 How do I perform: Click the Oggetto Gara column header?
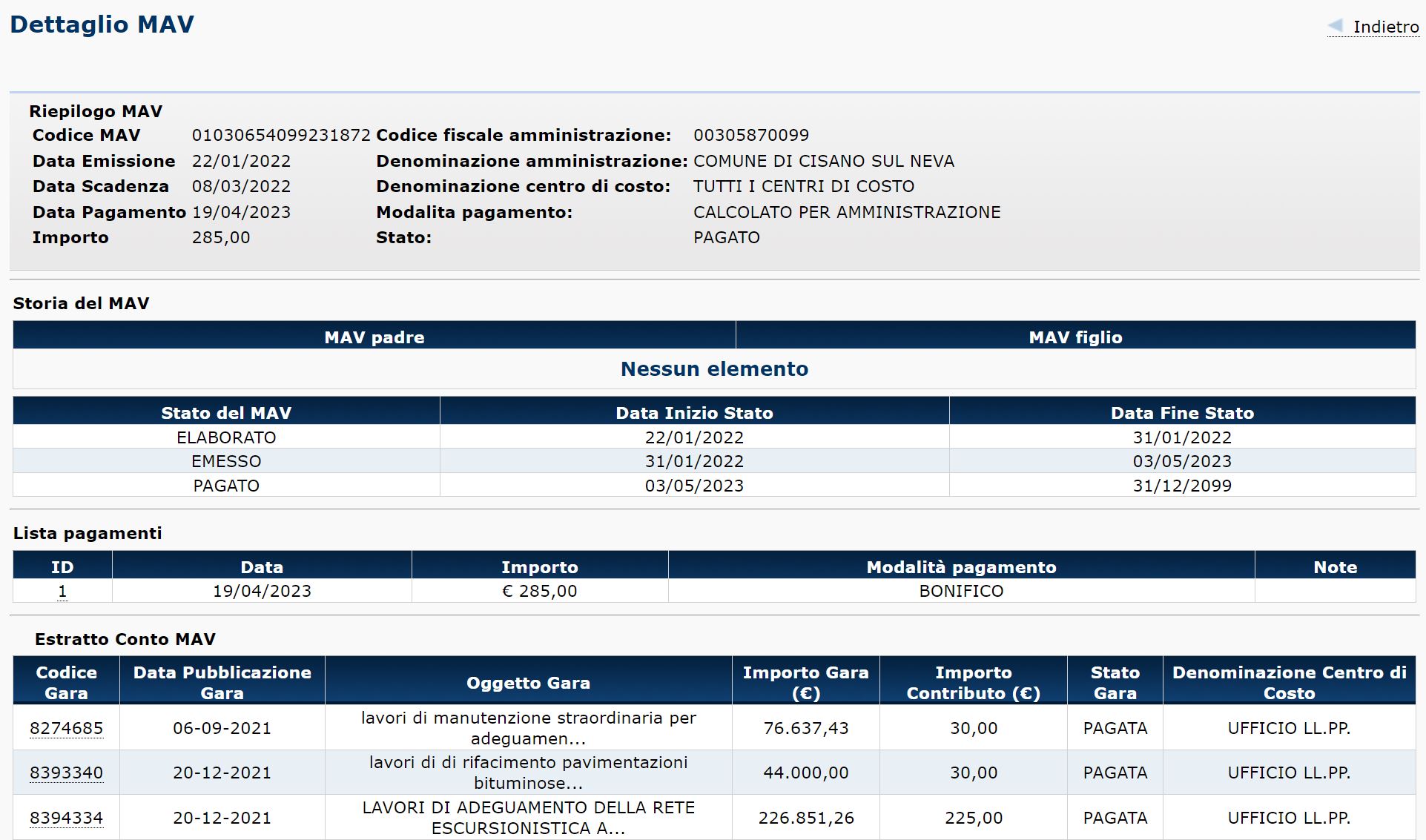pos(528,683)
